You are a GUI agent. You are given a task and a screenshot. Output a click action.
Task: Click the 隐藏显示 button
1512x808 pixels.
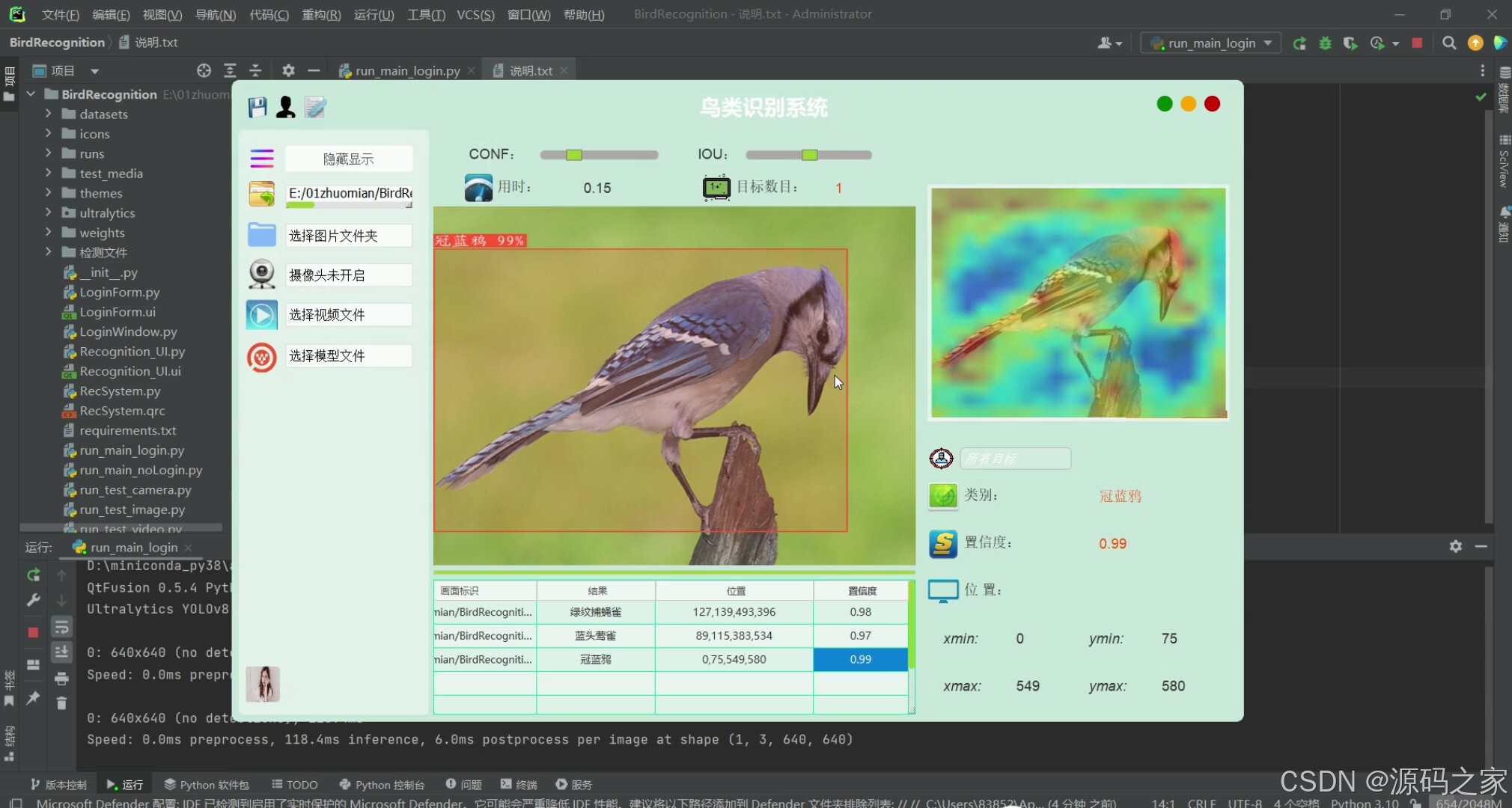tap(348, 159)
